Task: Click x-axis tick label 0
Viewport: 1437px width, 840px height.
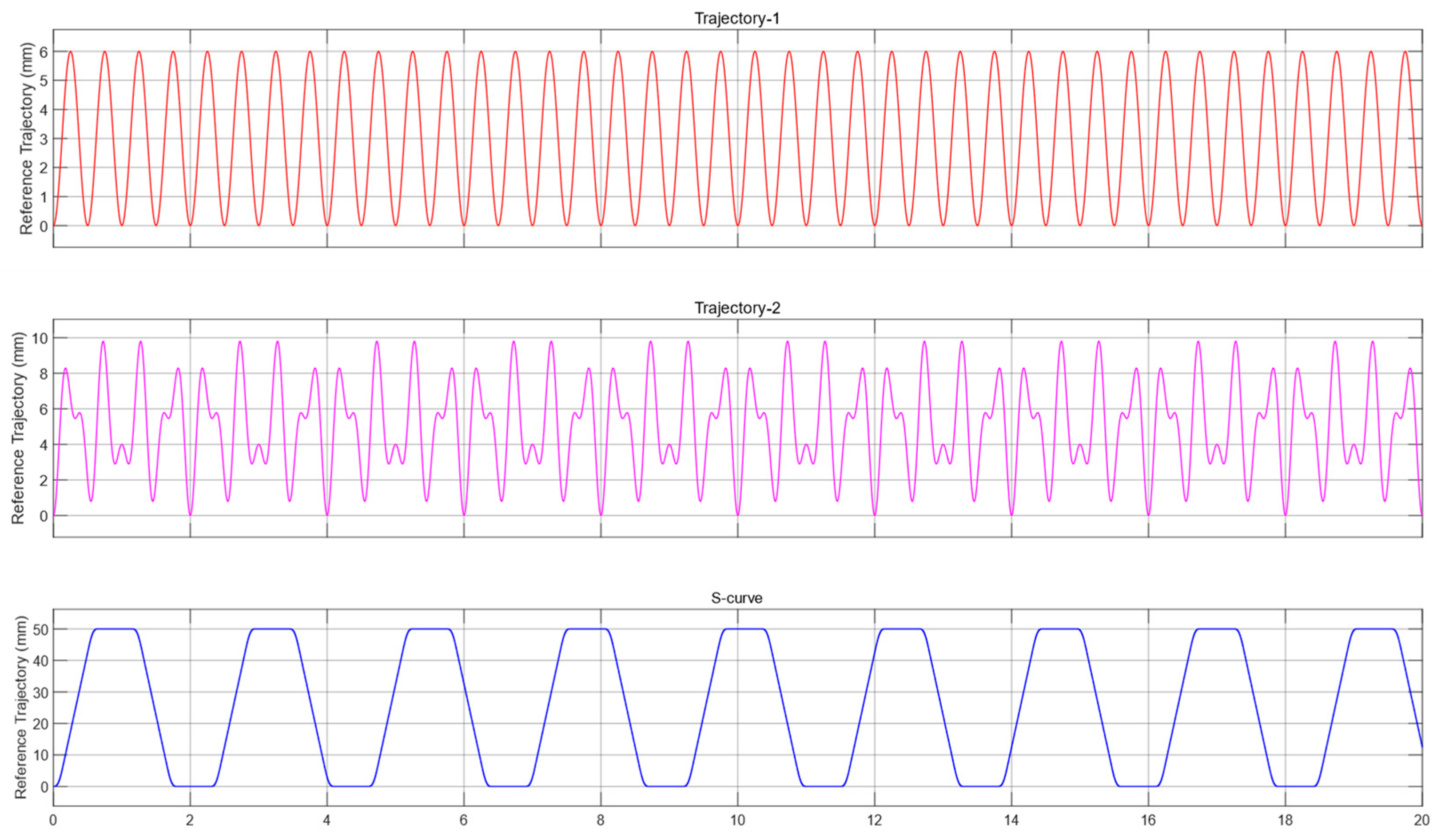Action: tap(53, 820)
